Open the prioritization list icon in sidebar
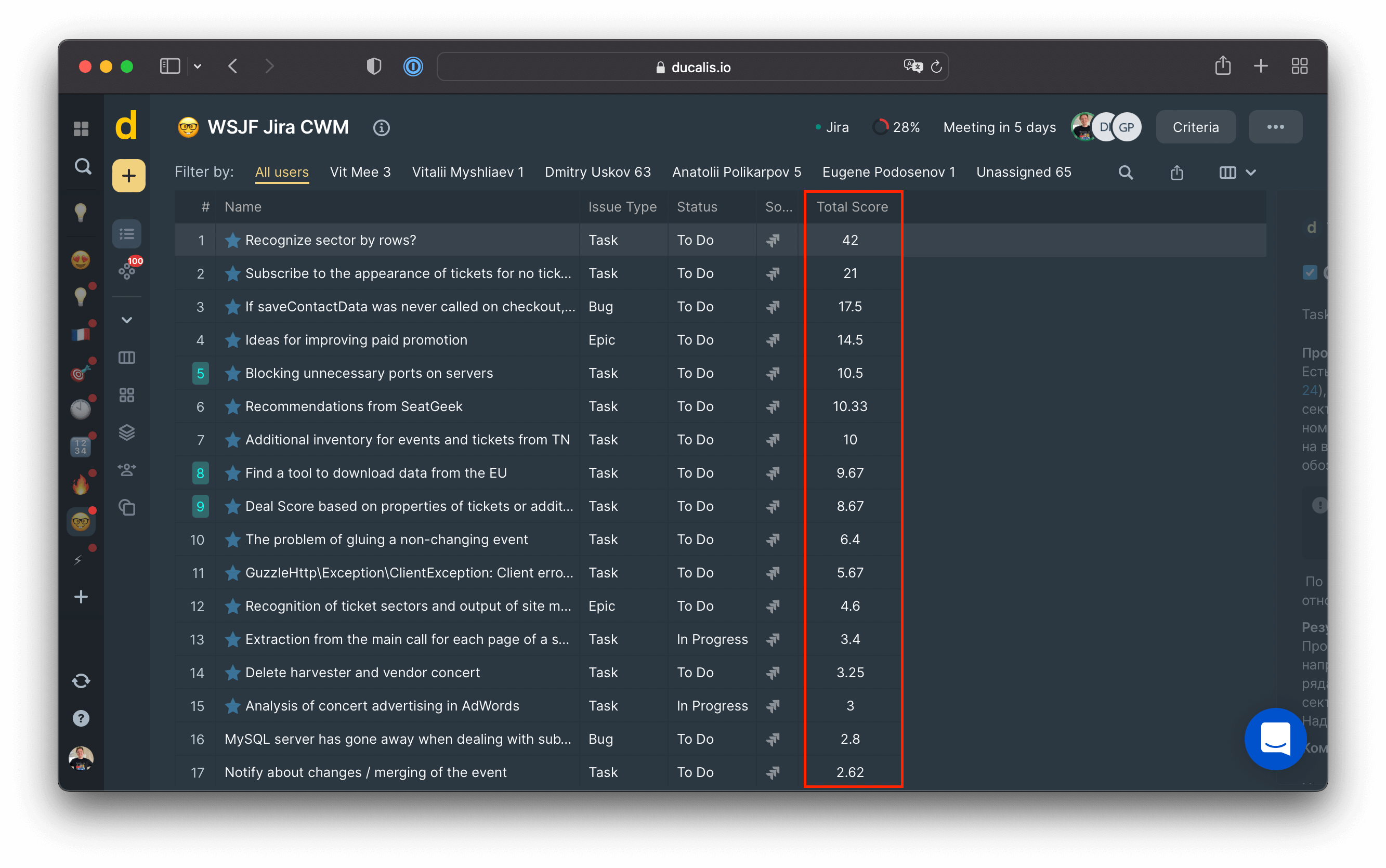This screenshot has width=1386, height=868. point(127,233)
